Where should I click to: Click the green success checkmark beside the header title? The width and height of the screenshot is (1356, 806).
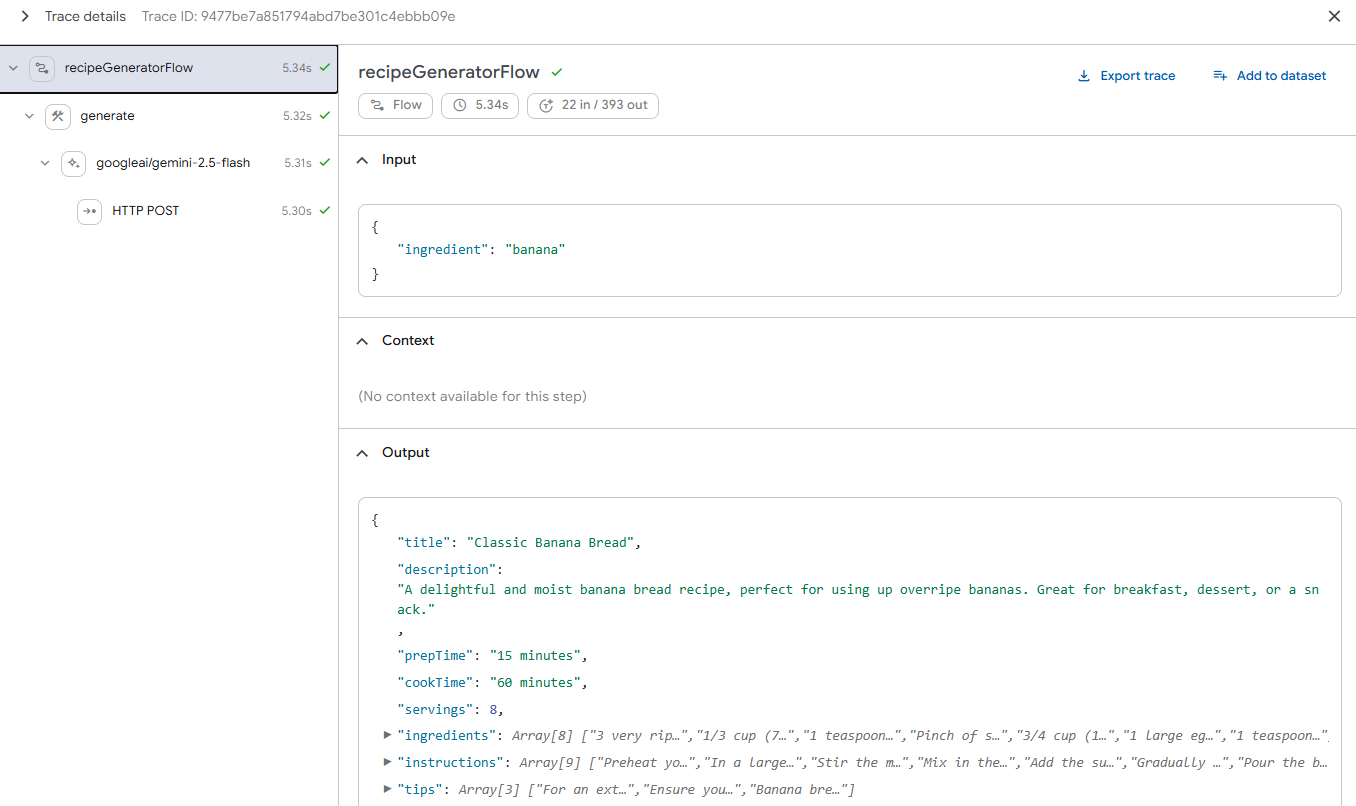(x=557, y=72)
